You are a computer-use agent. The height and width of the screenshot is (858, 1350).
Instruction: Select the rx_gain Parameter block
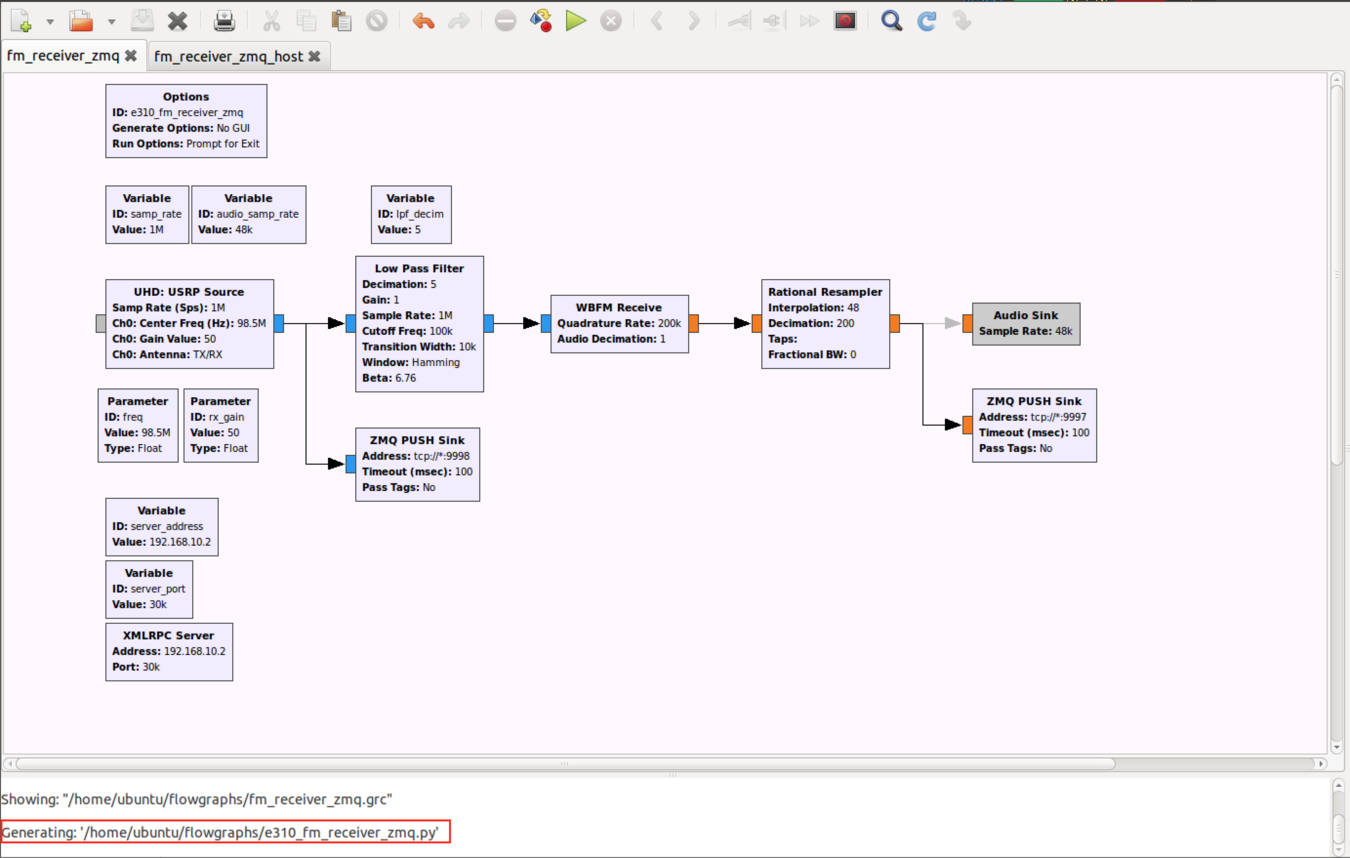[x=221, y=426]
